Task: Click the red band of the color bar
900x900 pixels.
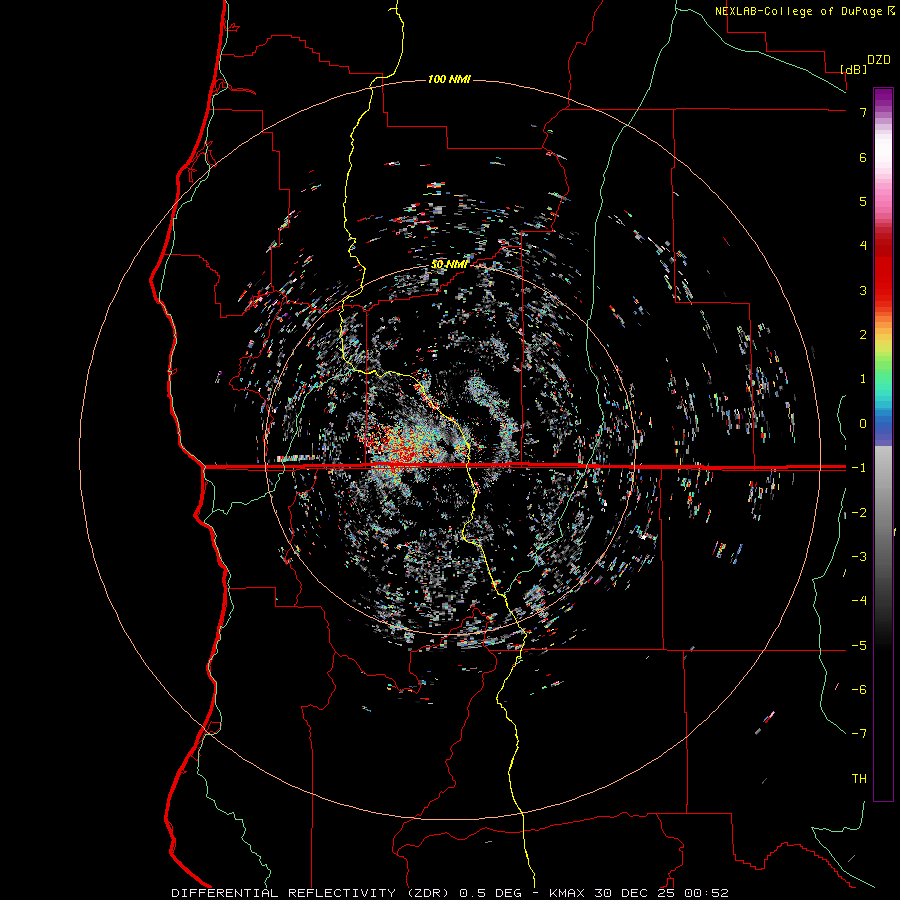Action: [883, 270]
